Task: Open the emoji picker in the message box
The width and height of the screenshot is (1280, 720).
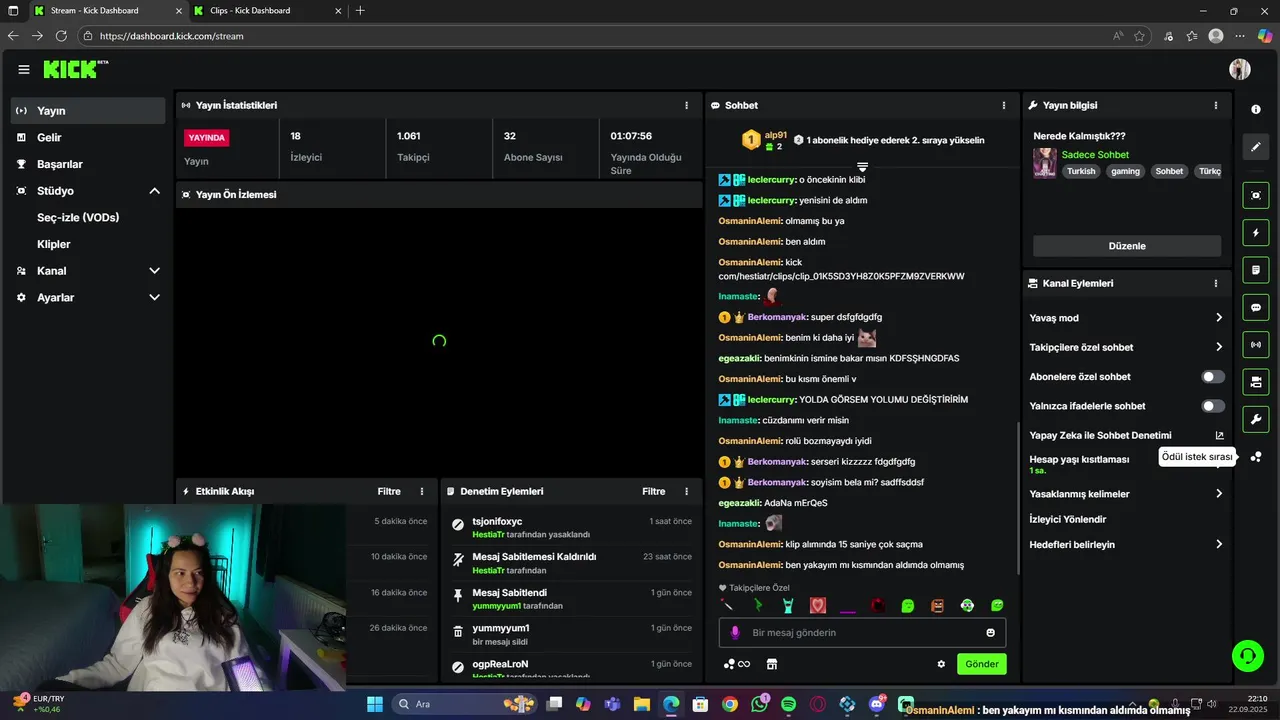Action: click(x=991, y=633)
